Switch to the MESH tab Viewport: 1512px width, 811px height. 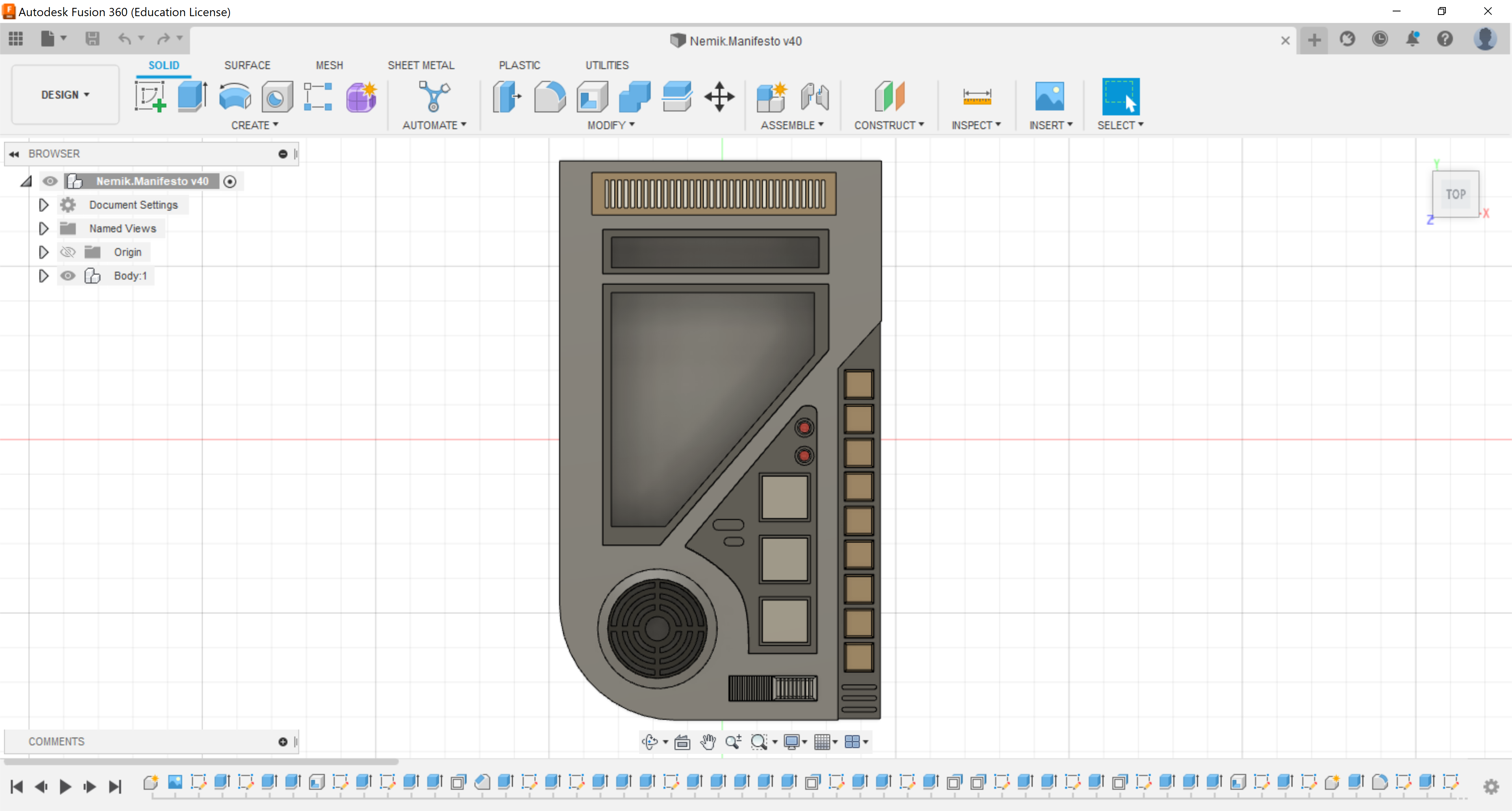click(329, 65)
